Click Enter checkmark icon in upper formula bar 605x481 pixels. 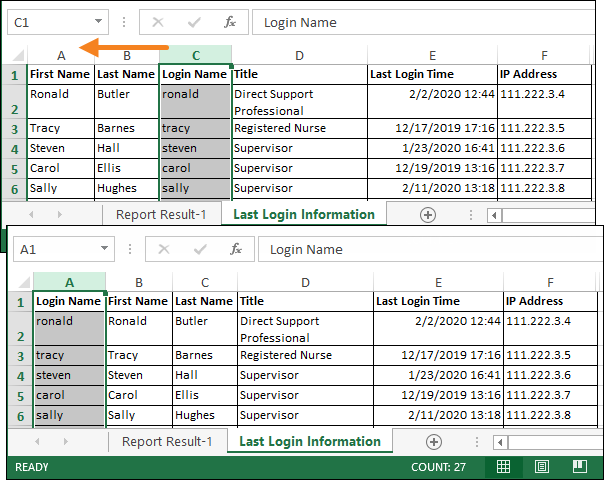(x=194, y=22)
